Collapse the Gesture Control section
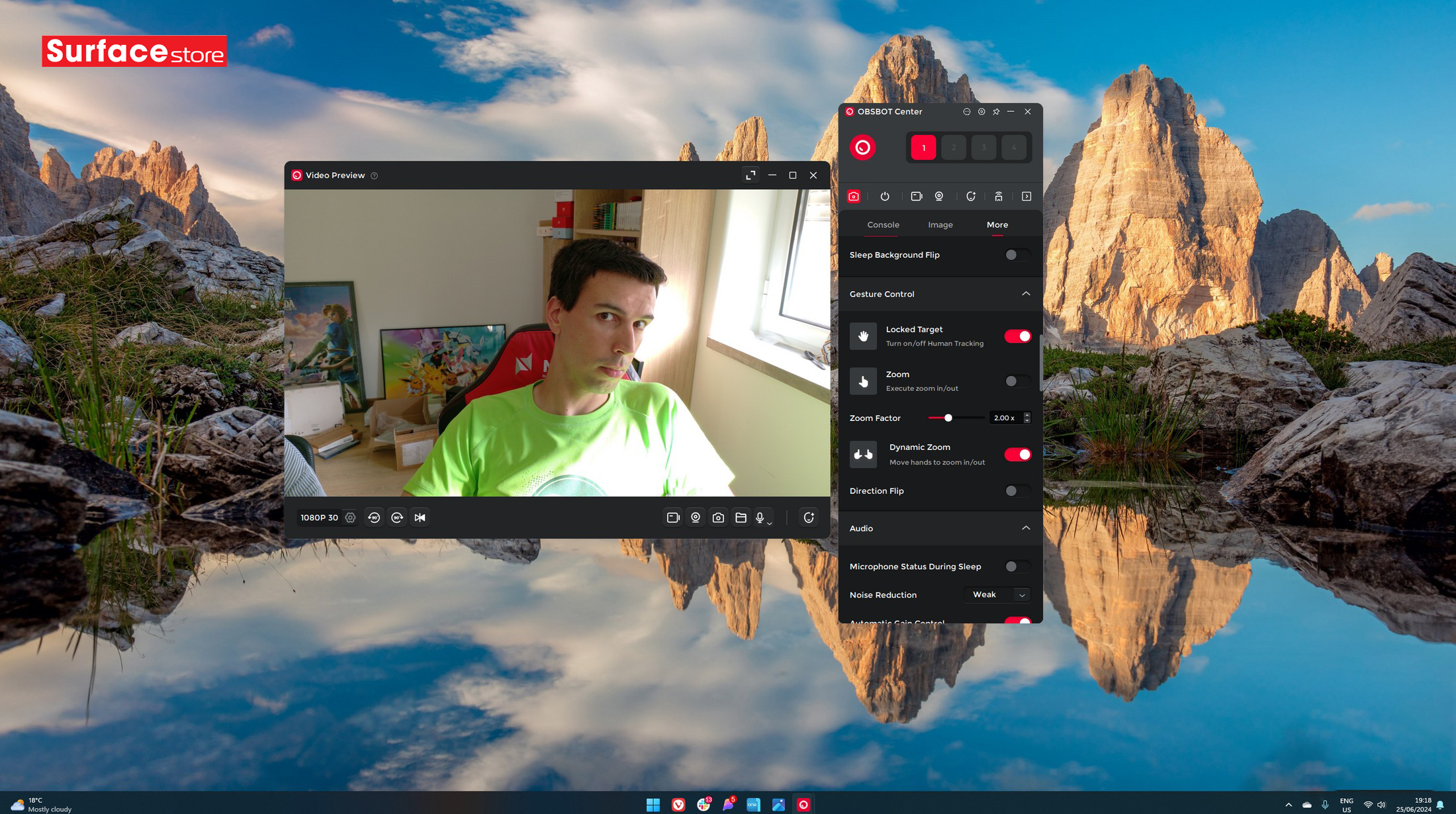Image resolution: width=1456 pixels, height=814 pixels. pos(1026,293)
